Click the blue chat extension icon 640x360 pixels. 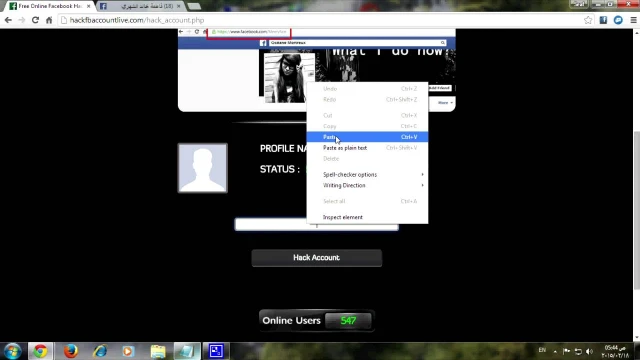pos(618,20)
